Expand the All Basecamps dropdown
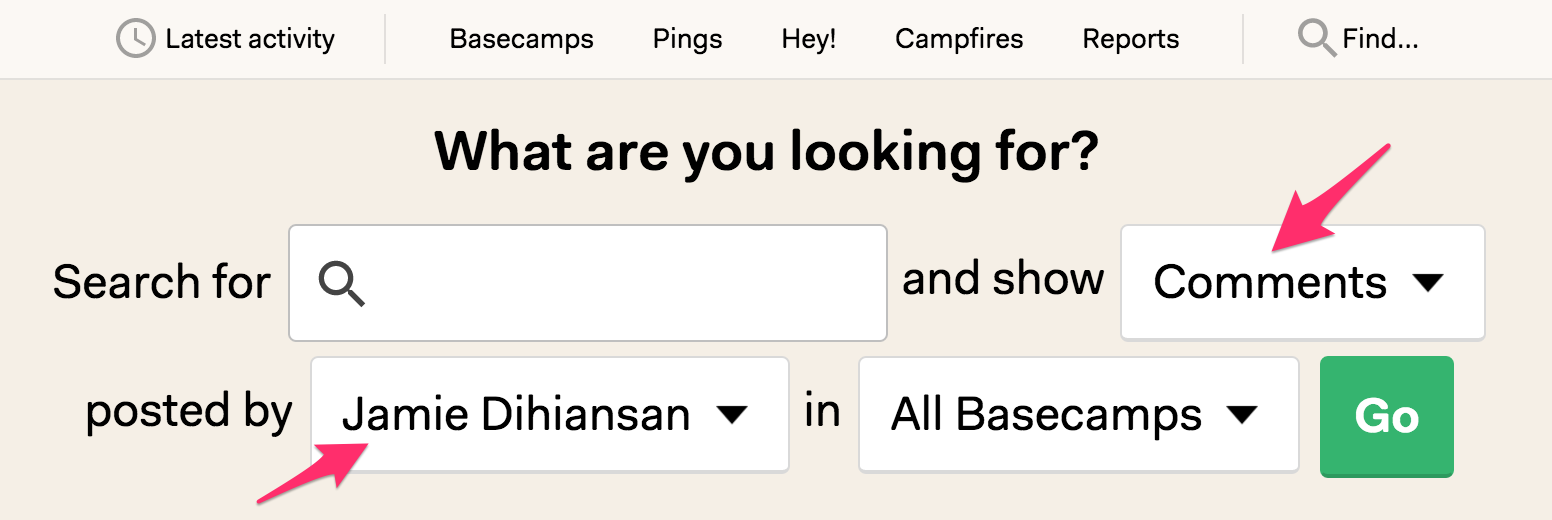 tap(1078, 414)
